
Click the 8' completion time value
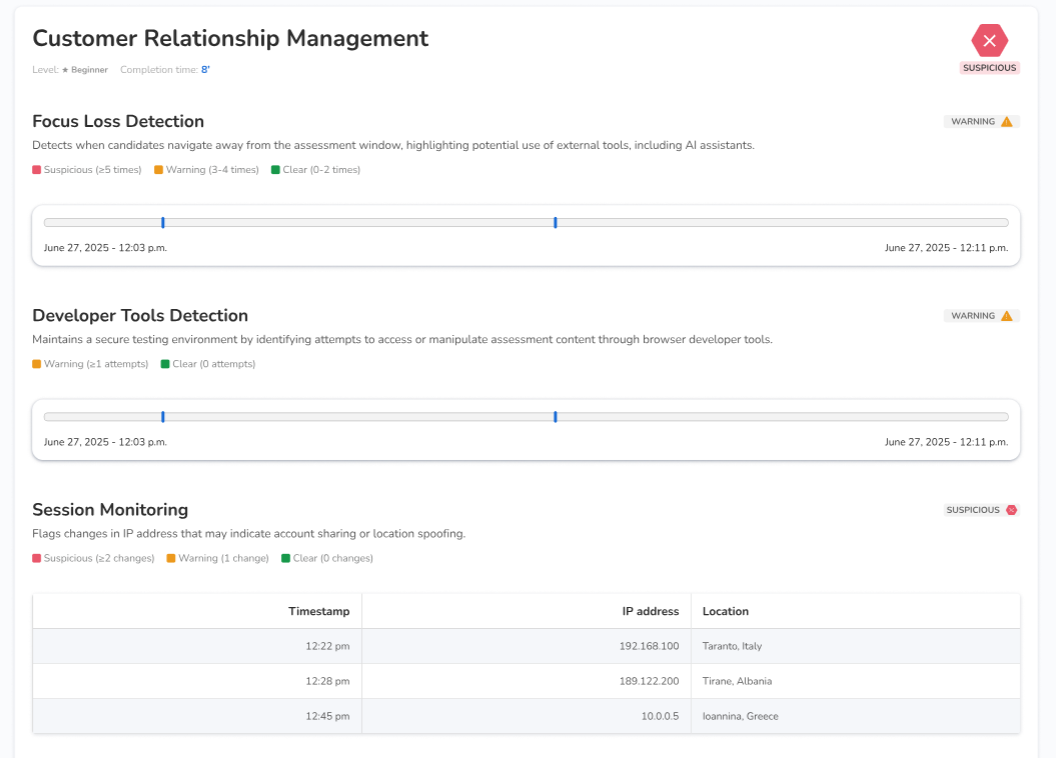(x=205, y=70)
